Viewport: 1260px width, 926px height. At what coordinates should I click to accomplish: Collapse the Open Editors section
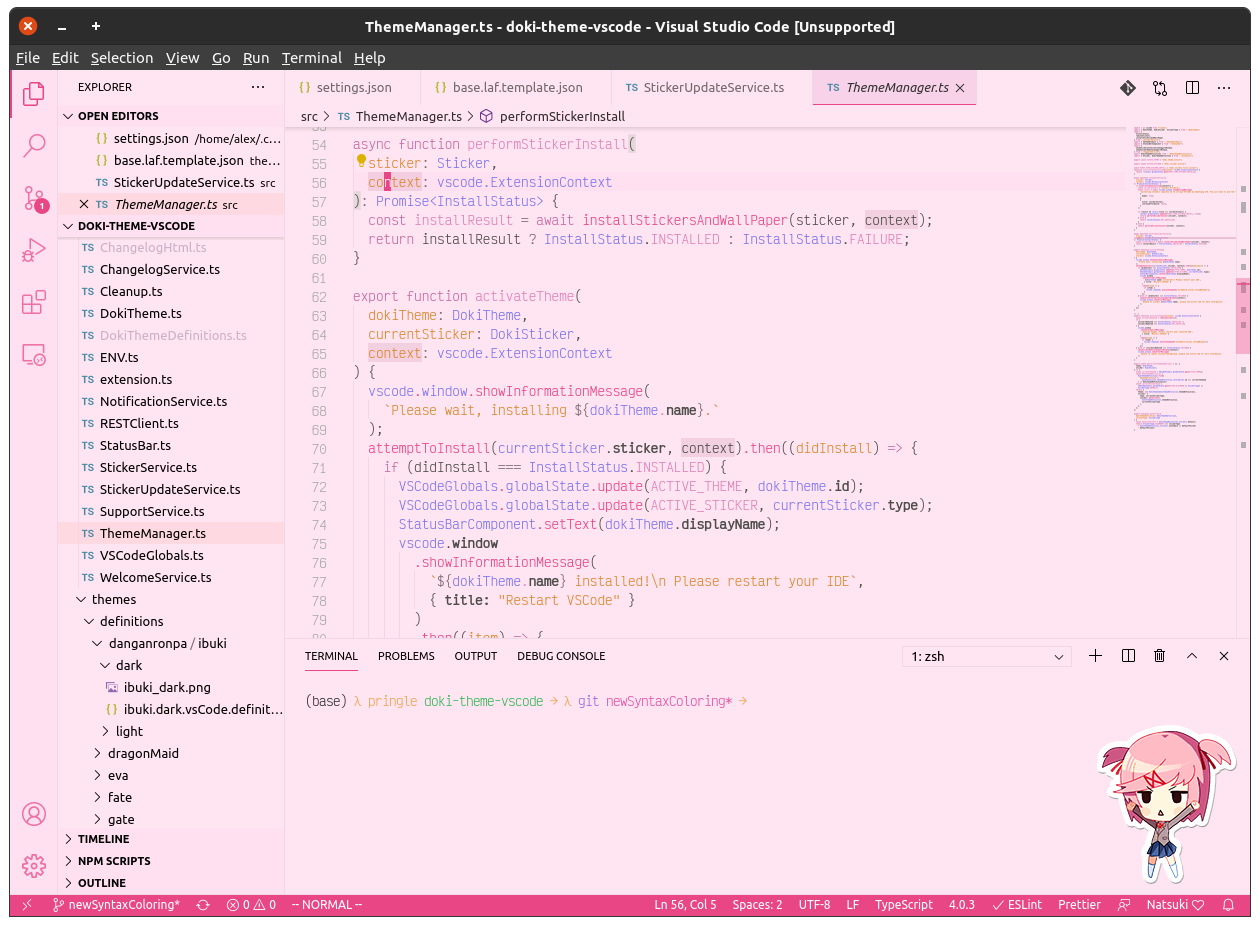point(171,116)
